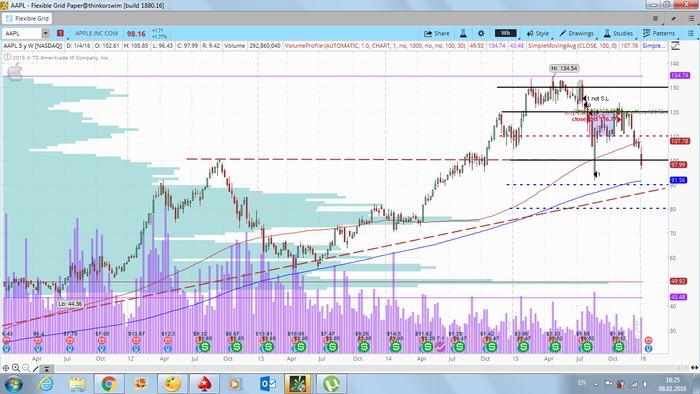
Task: Open the flask analysis tool icon
Action: (463, 33)
